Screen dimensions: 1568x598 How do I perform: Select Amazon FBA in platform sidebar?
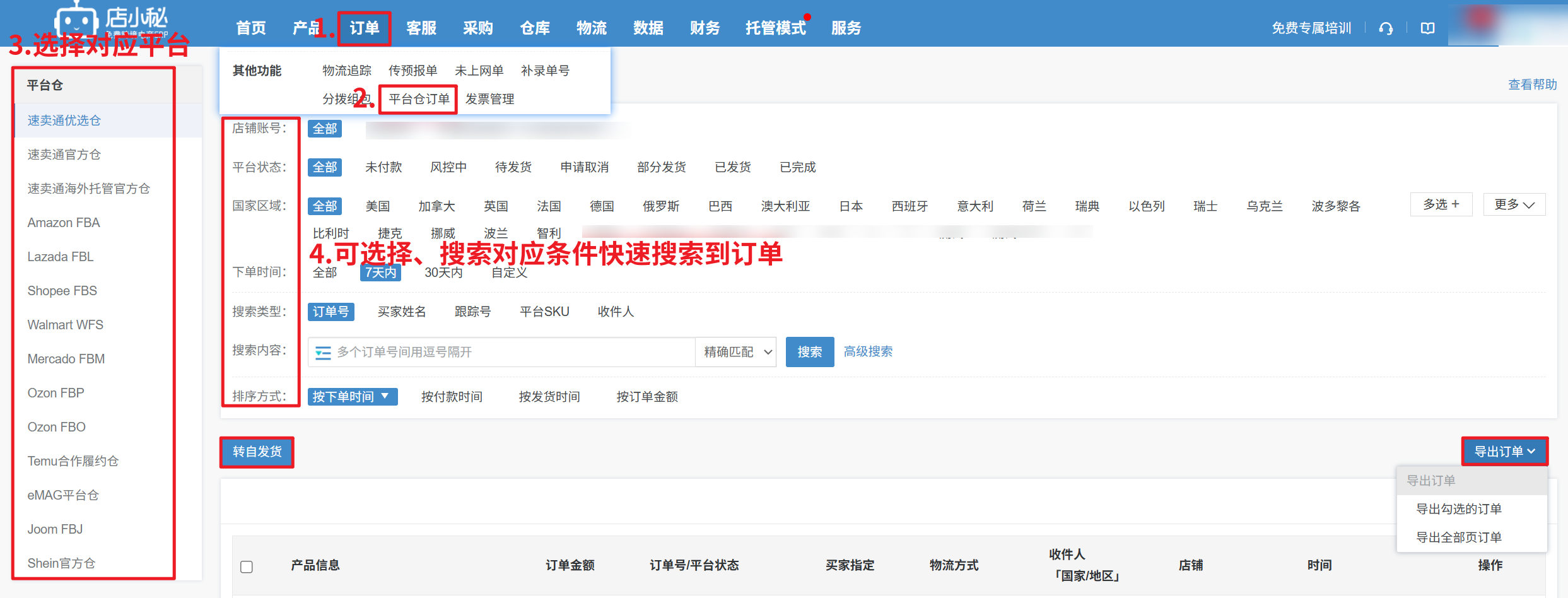(x=64, y=223)
